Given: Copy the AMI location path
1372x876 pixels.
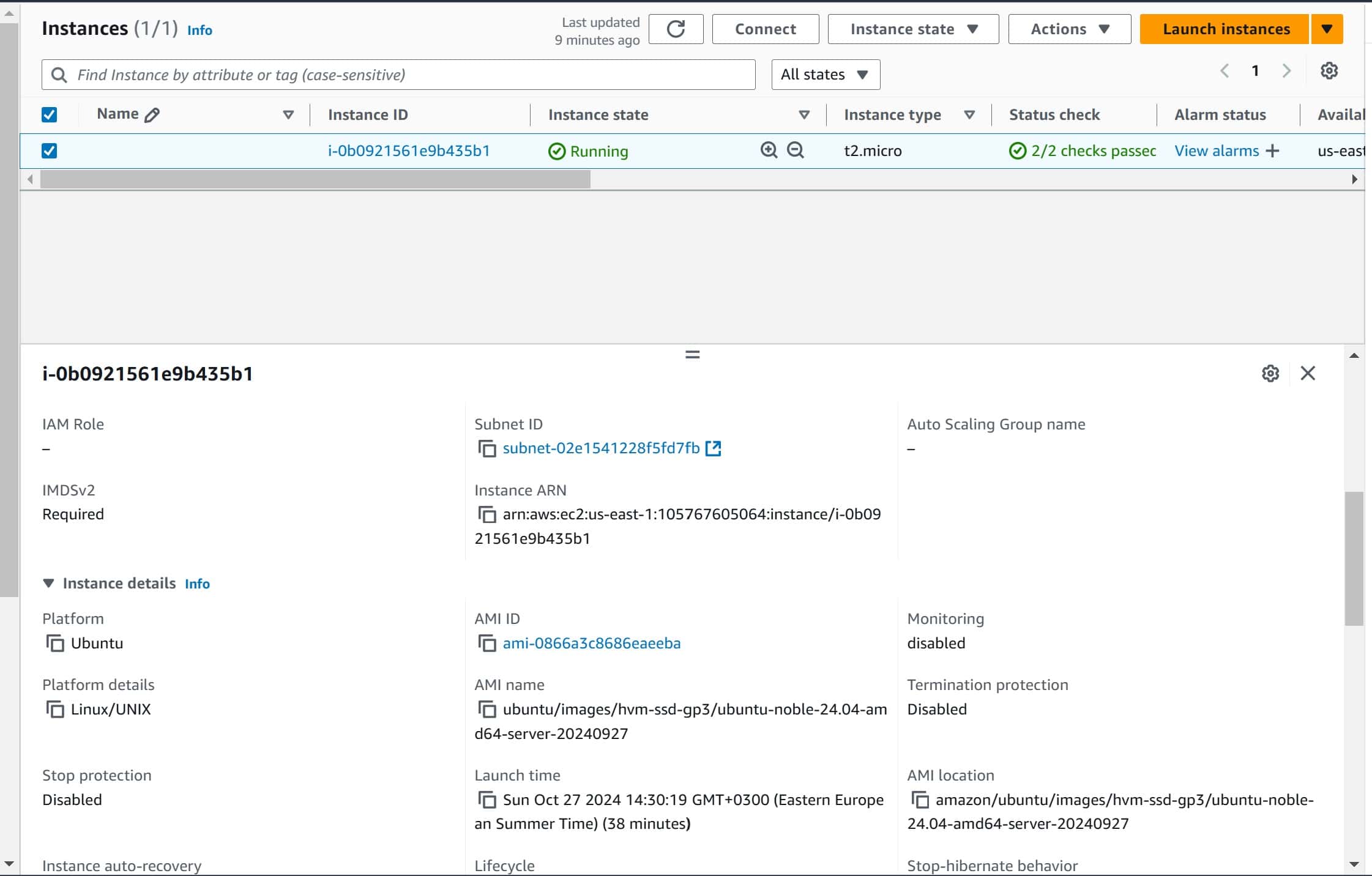Looking at the screenshot, I should [x=920, y=800].
